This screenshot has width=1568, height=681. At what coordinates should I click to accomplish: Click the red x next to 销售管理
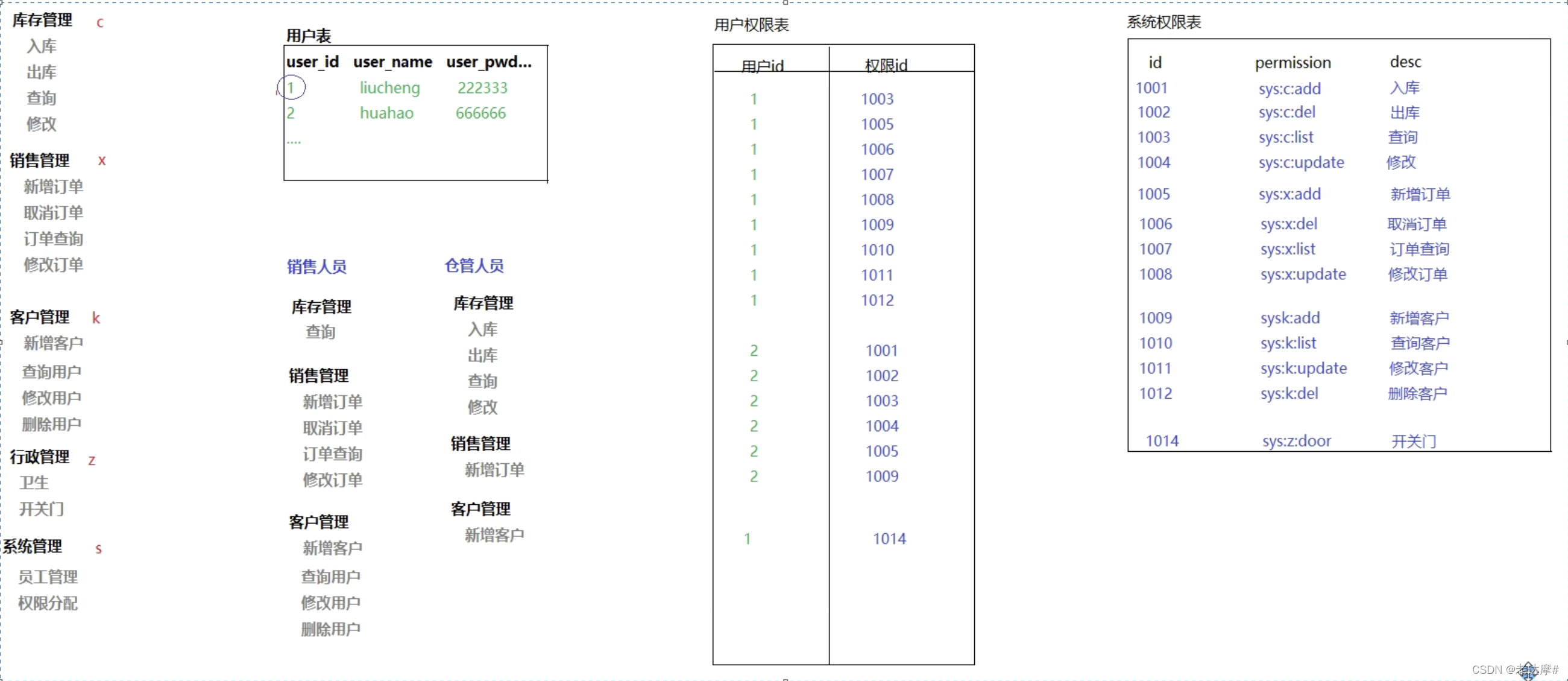[x=102, y=160]
